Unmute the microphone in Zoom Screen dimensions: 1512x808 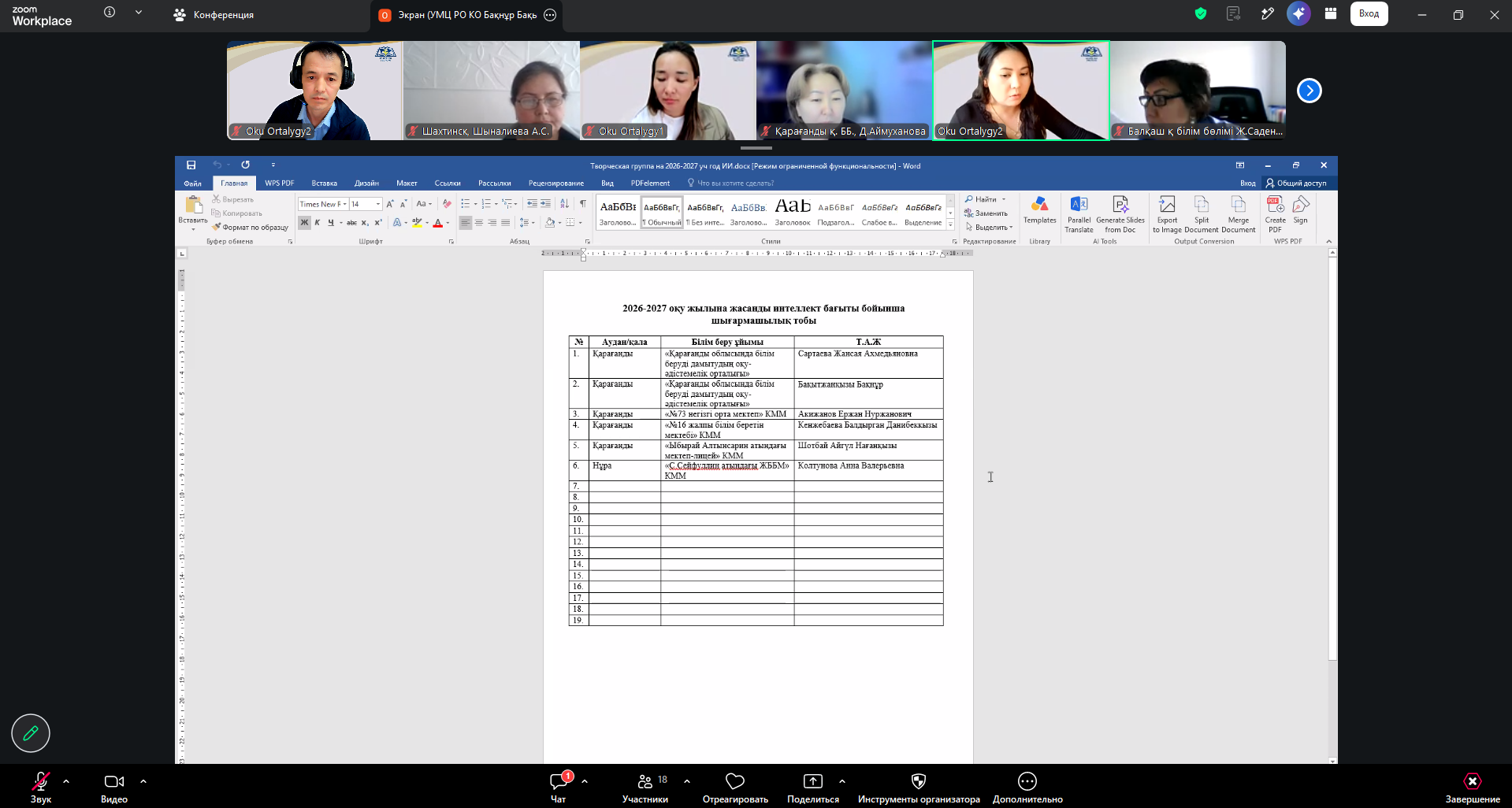pos(41,781)
